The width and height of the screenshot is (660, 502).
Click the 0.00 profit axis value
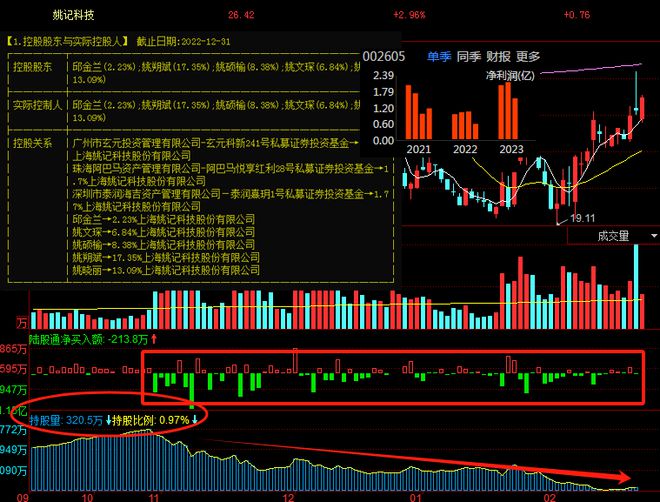click(383, 141)
